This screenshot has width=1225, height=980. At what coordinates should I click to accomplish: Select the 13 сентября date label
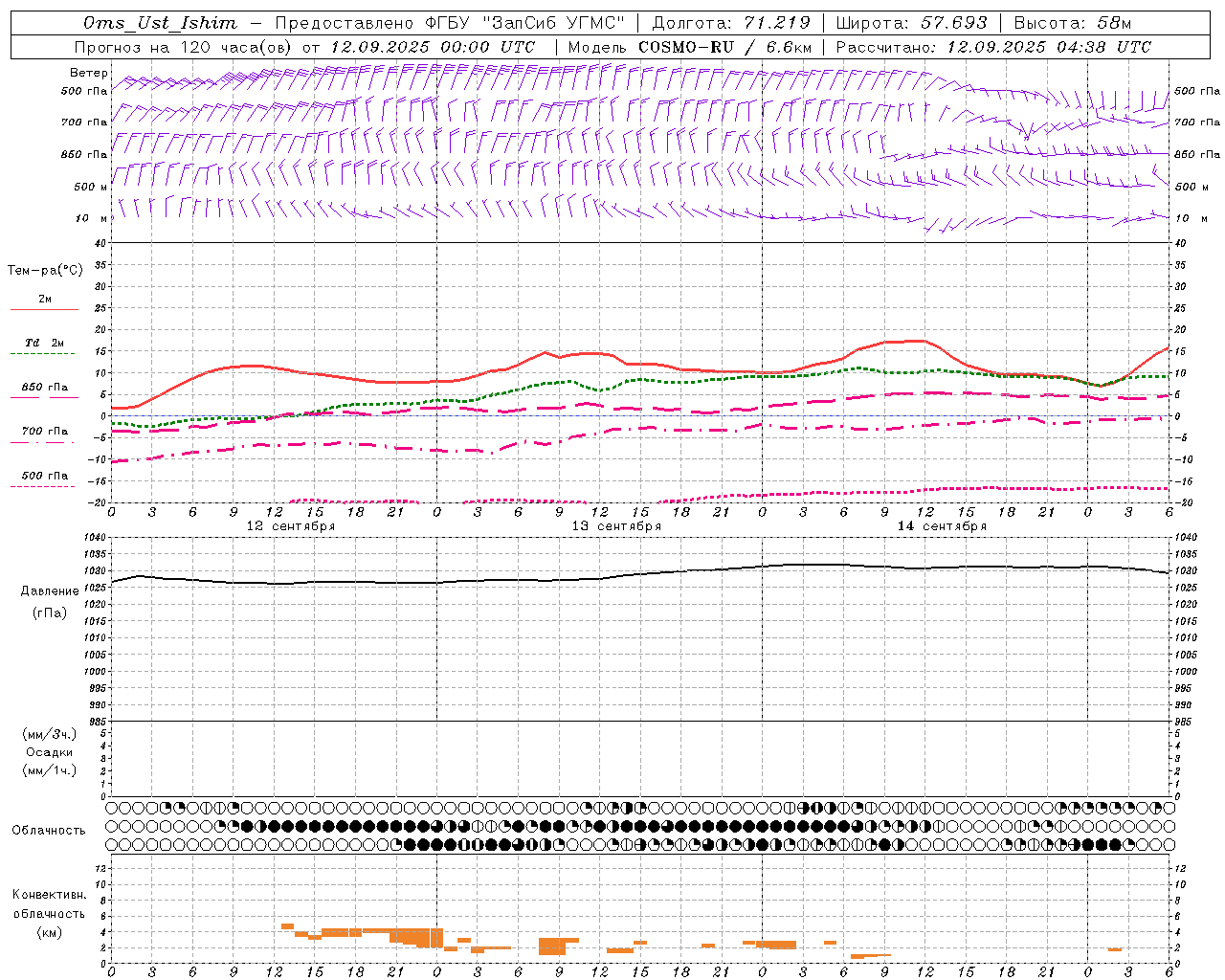616,525
